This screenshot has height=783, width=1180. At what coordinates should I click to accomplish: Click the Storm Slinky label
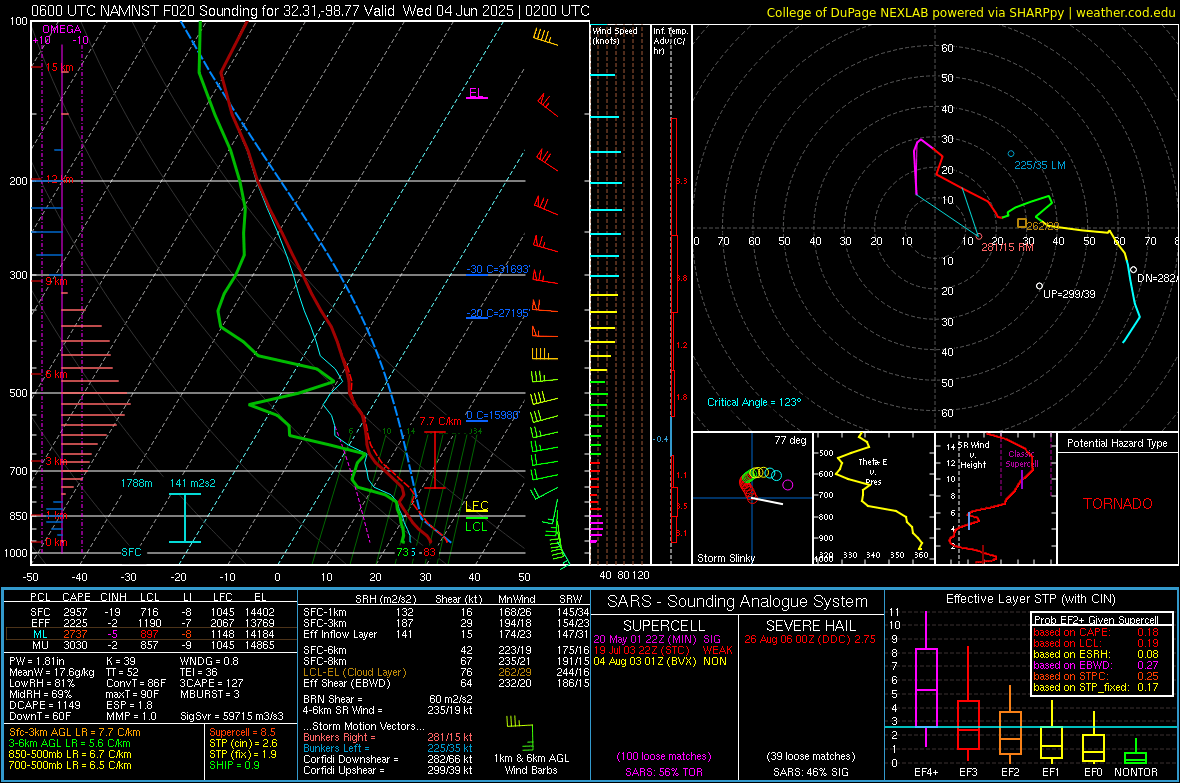[x=725, y=558]
